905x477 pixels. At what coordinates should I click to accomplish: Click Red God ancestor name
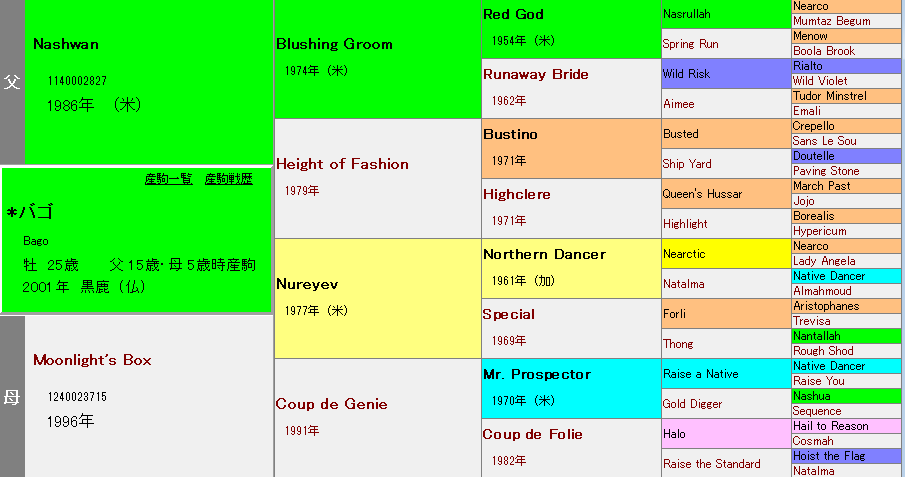click(x=515, y=14)
